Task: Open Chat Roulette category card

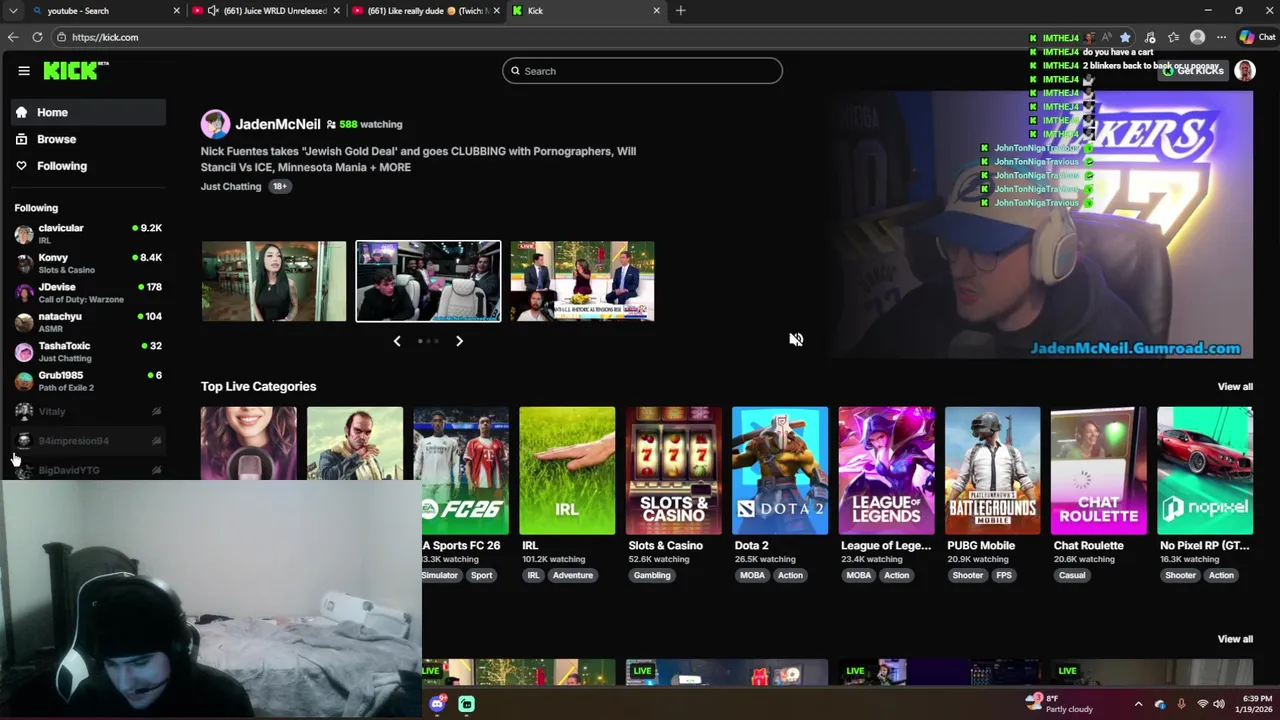Action: [x=1099, y=470]
